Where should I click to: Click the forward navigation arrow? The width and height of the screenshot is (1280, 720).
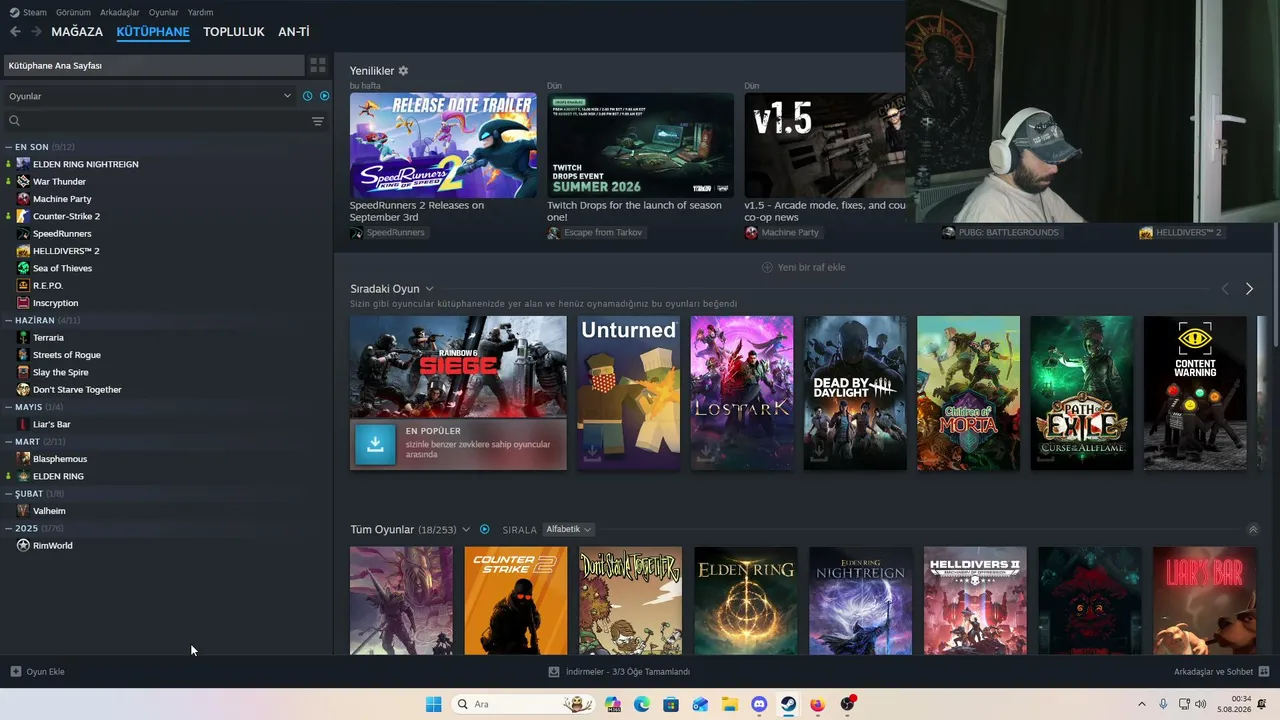point(36,32)
